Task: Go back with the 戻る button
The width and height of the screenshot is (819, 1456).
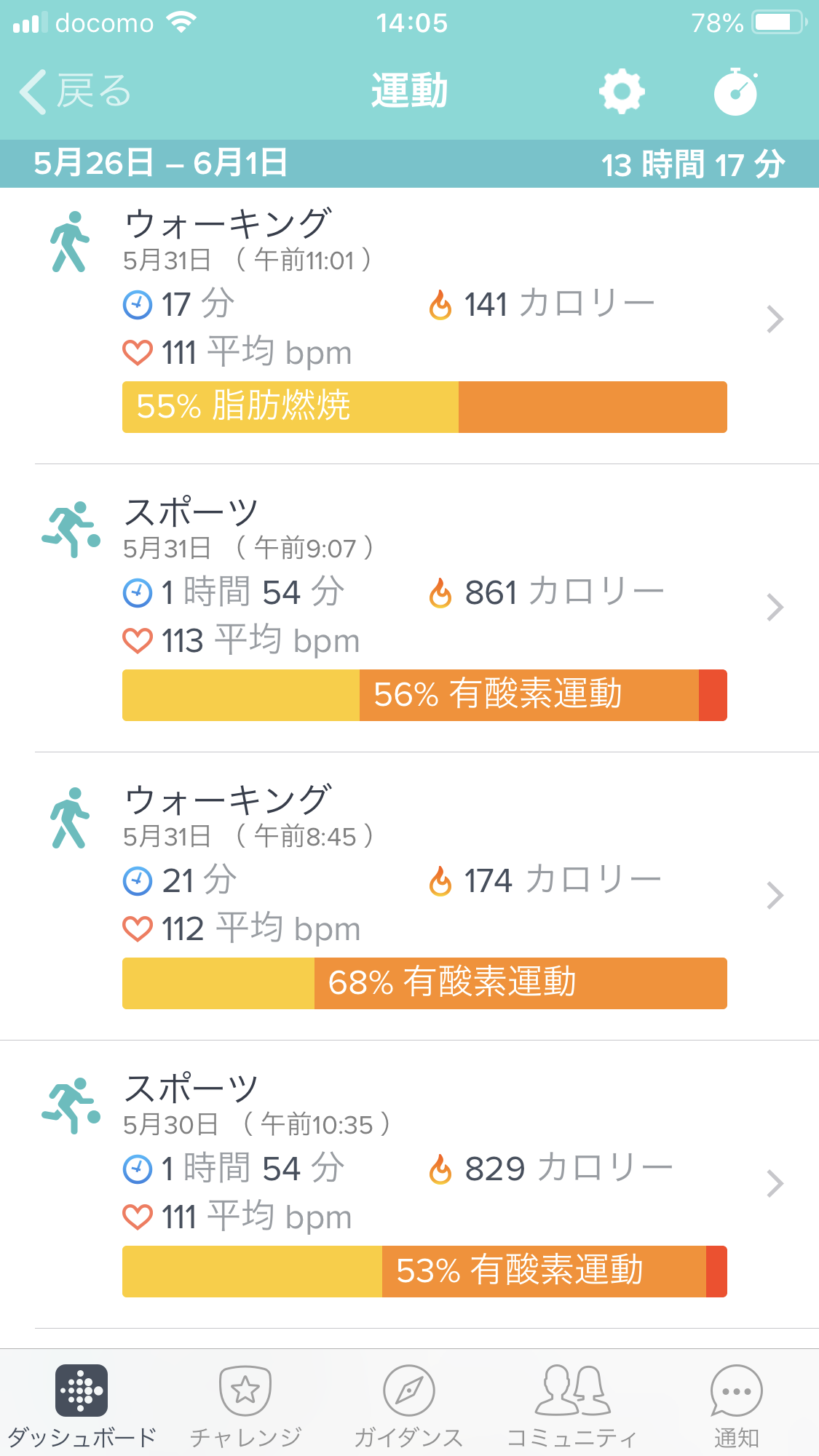Action: (x=74, y=92)
